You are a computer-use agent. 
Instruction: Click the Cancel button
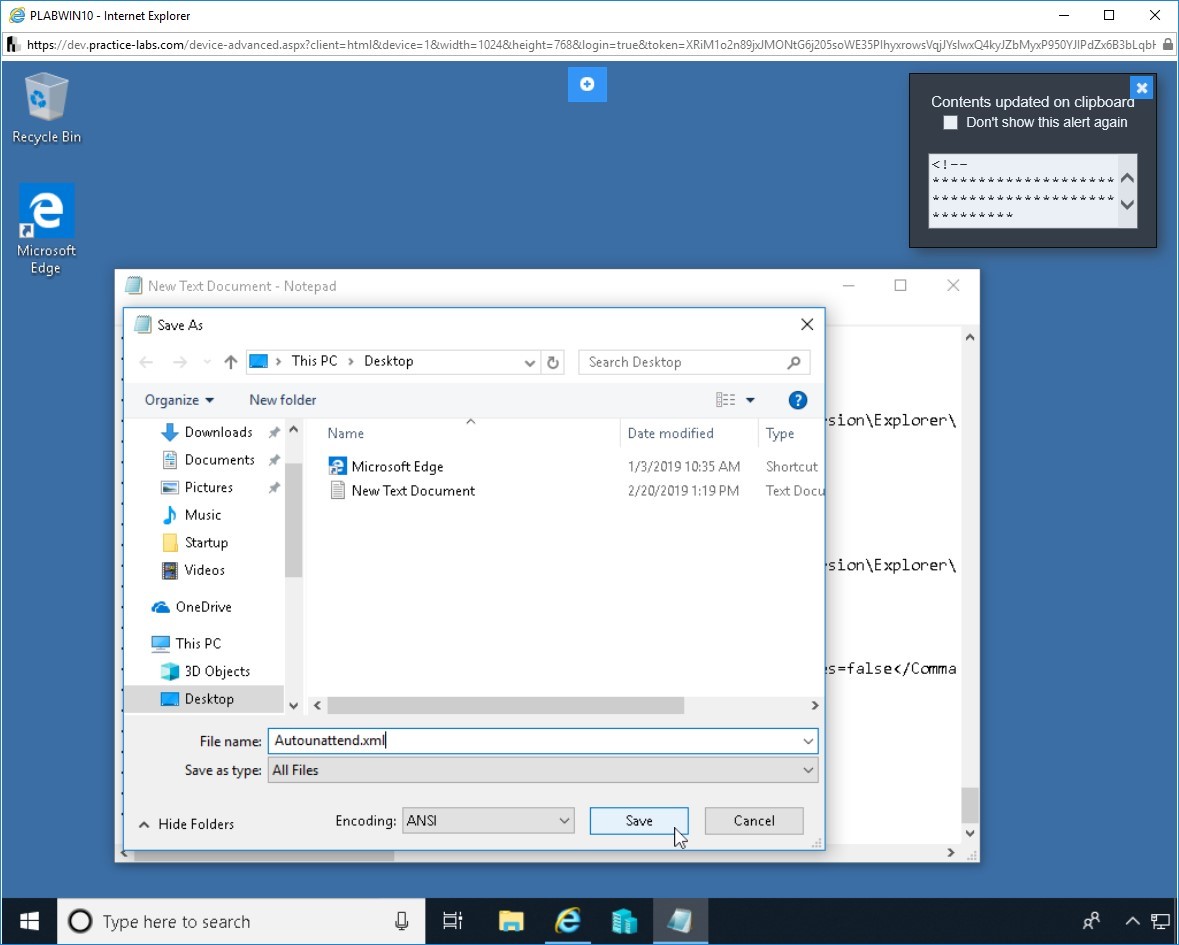[754, 821]
